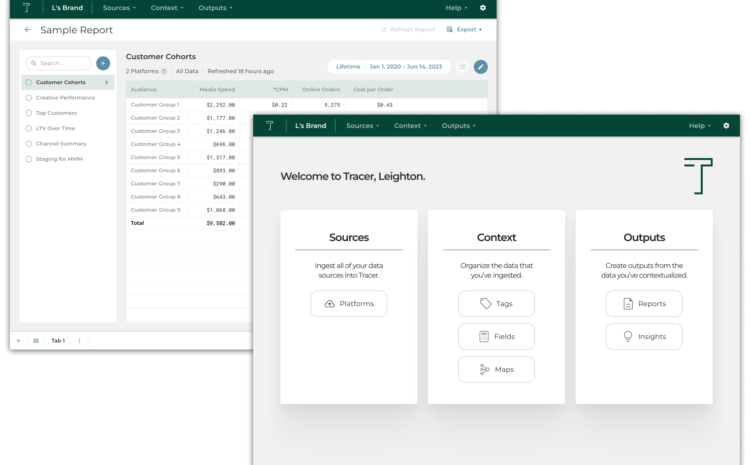The image size is (750, 465).
Task: Open Tags under Context
Action: 496,303
